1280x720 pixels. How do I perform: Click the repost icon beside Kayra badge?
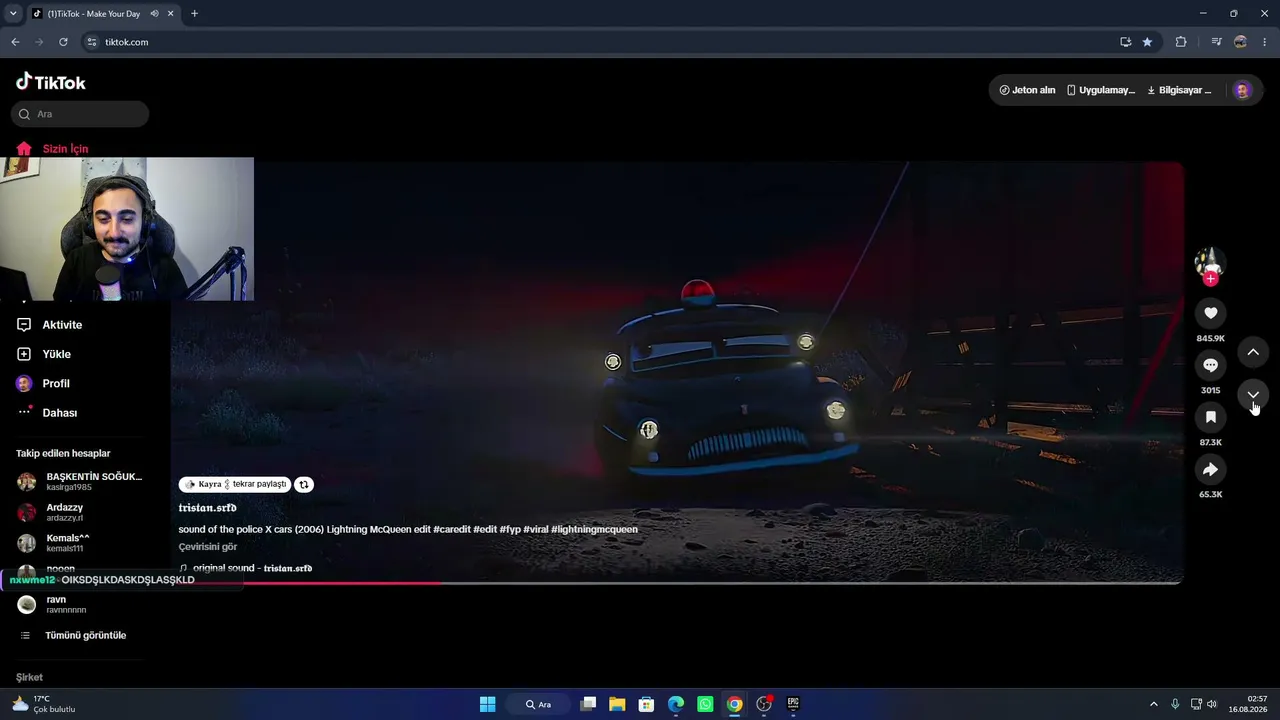tap(304, 484)
